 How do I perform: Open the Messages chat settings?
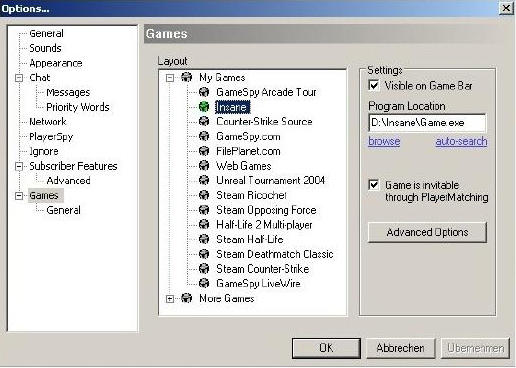click(x=68, y=92)
